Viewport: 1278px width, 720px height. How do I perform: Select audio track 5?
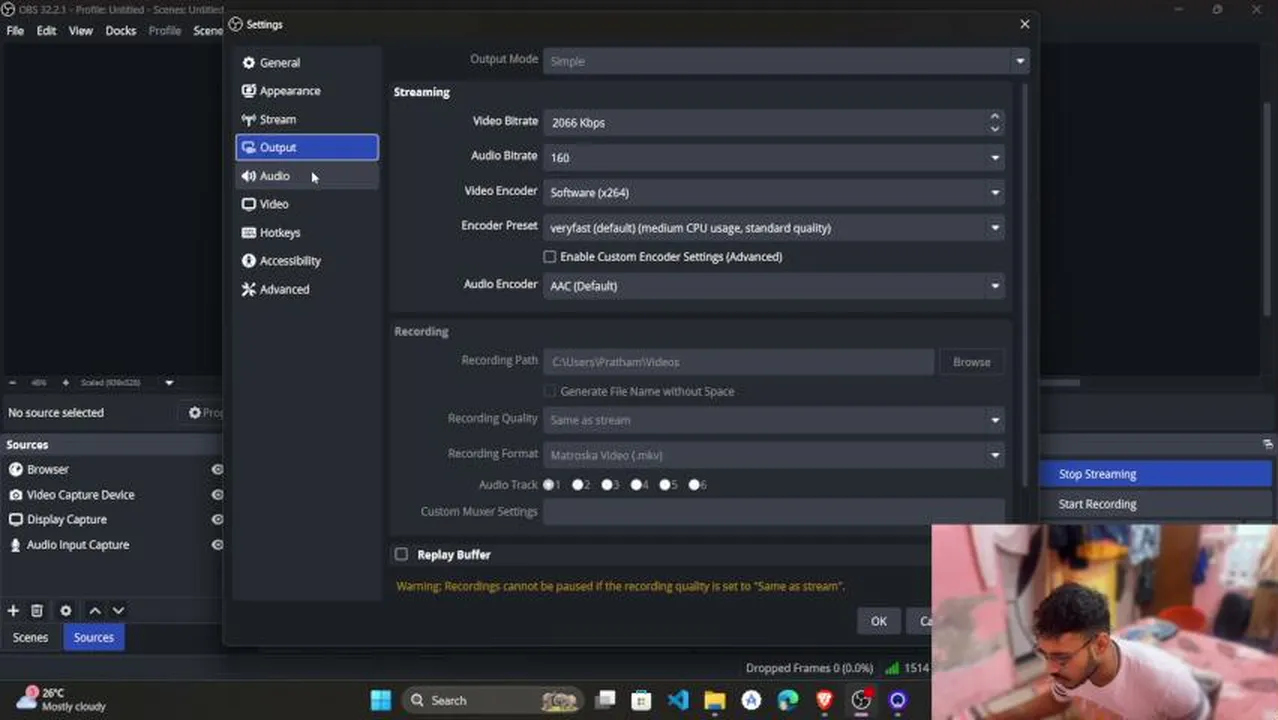(x=665, y=485)
